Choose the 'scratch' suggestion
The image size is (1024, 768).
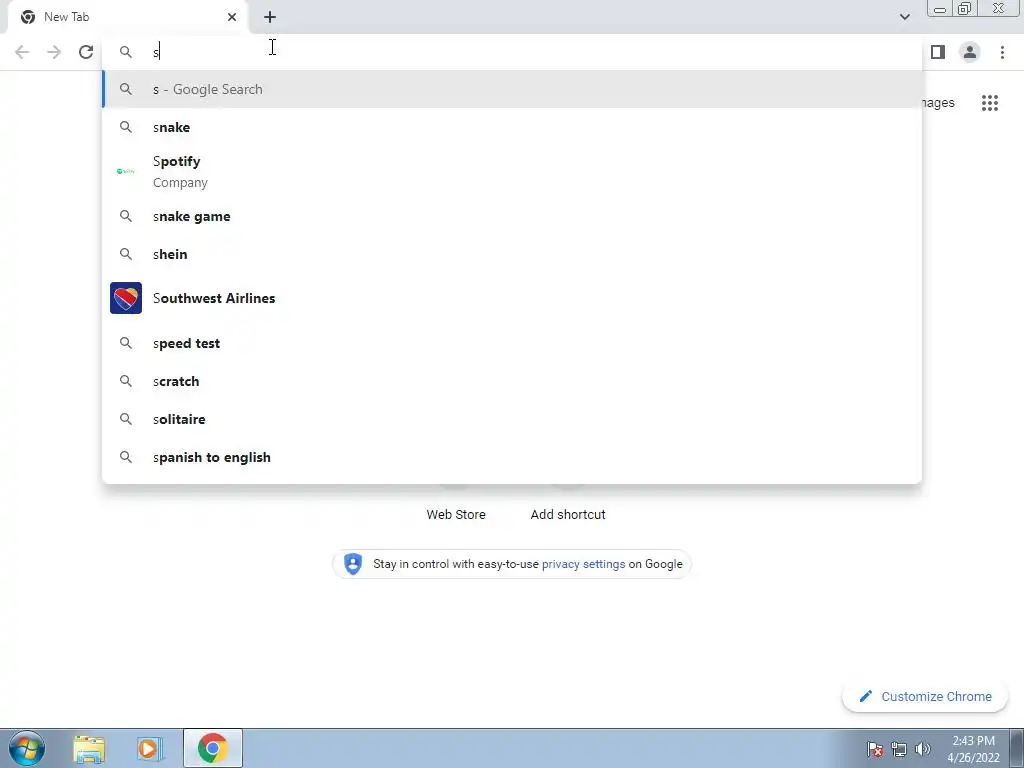tap(512, 381)
